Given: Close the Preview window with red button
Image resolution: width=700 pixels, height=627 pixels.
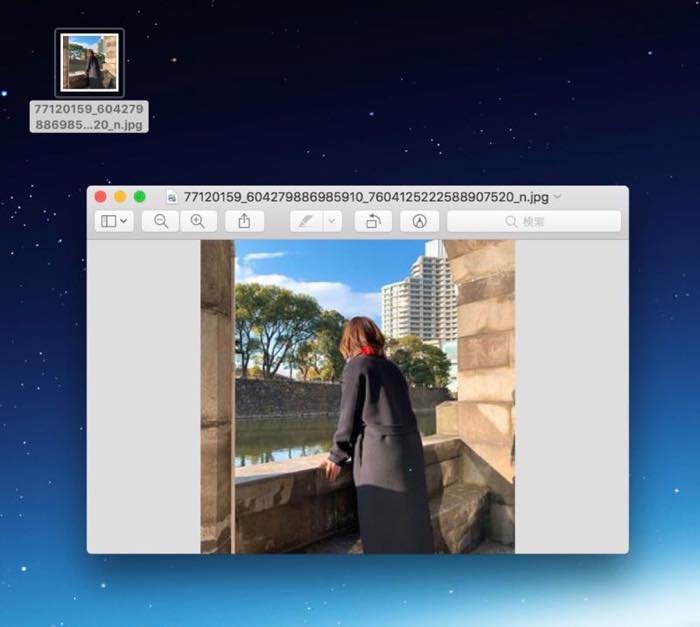Looking at the screenshot, I should (x=100, y=196).
